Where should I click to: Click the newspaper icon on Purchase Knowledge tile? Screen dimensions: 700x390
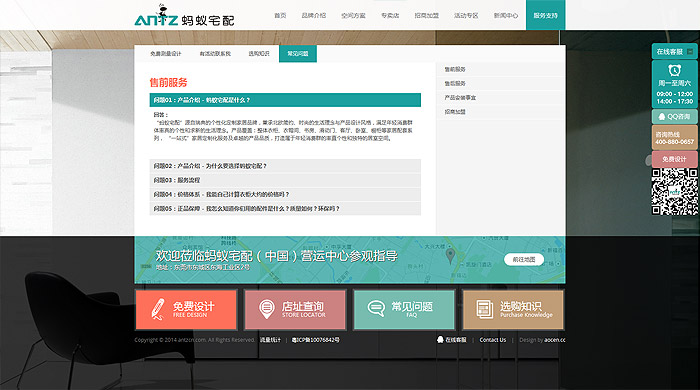(x=485, y=309)
